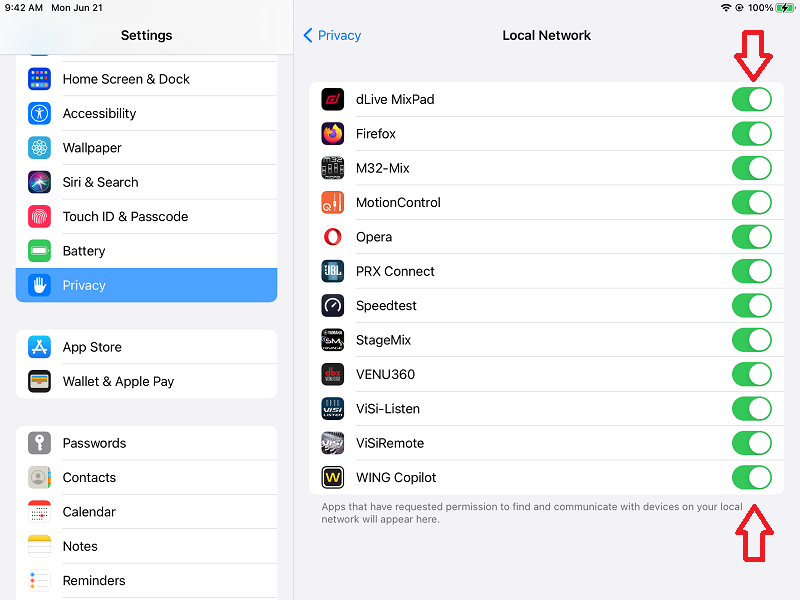Screen dimensions: 800x600
Task: Click the M32-Mix app icon
Action: [x=333, y=168]
